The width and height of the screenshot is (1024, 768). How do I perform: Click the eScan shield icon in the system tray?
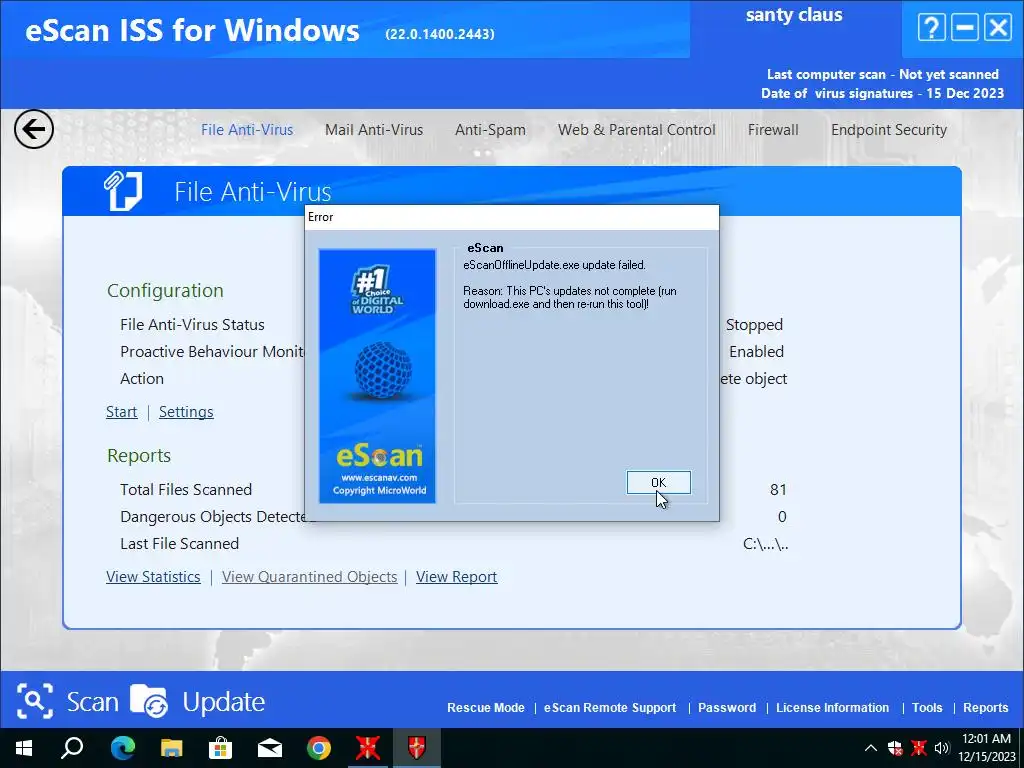pyautogui.click(x=895, y=748)
